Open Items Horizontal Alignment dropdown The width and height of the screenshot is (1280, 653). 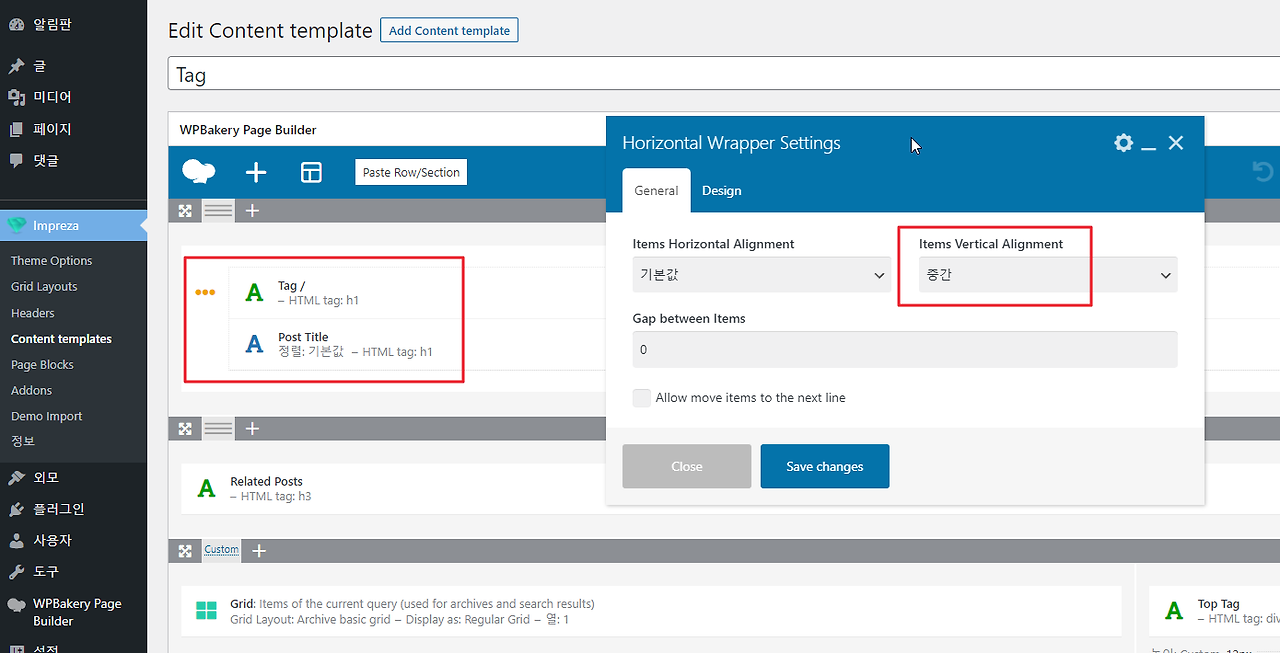761,275
